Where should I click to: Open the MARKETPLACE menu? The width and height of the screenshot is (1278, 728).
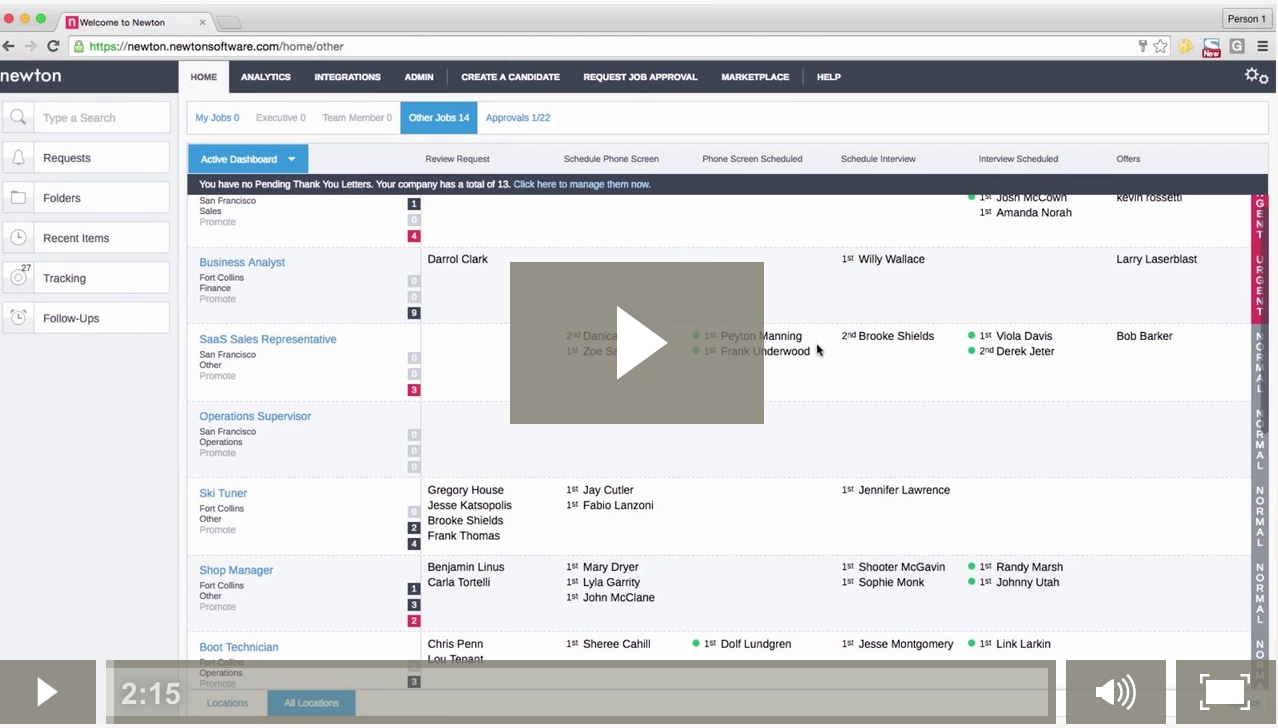tap(755, 77)
